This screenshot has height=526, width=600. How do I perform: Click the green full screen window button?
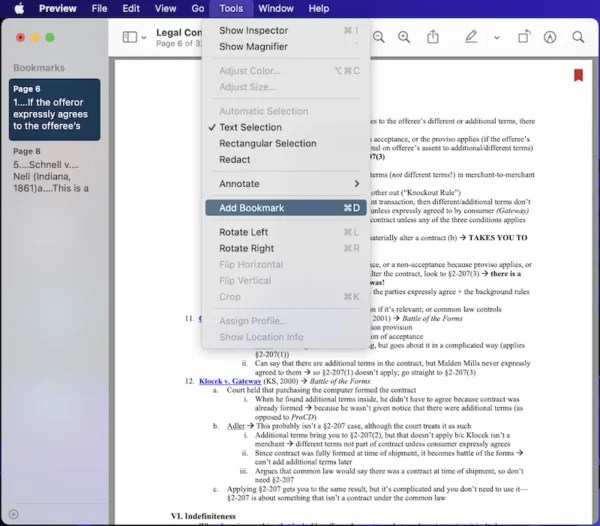click(50, 37)
